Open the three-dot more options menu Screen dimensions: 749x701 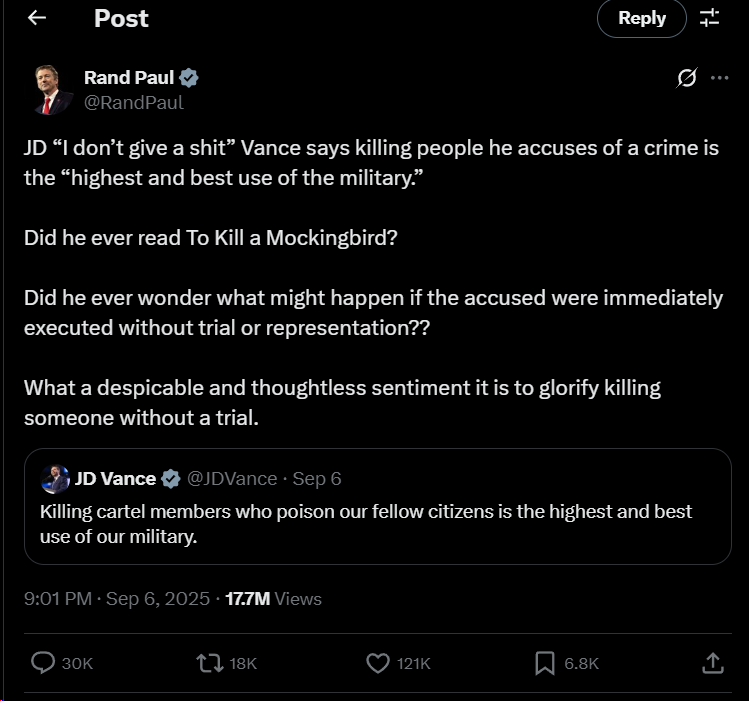pos(719,78)
